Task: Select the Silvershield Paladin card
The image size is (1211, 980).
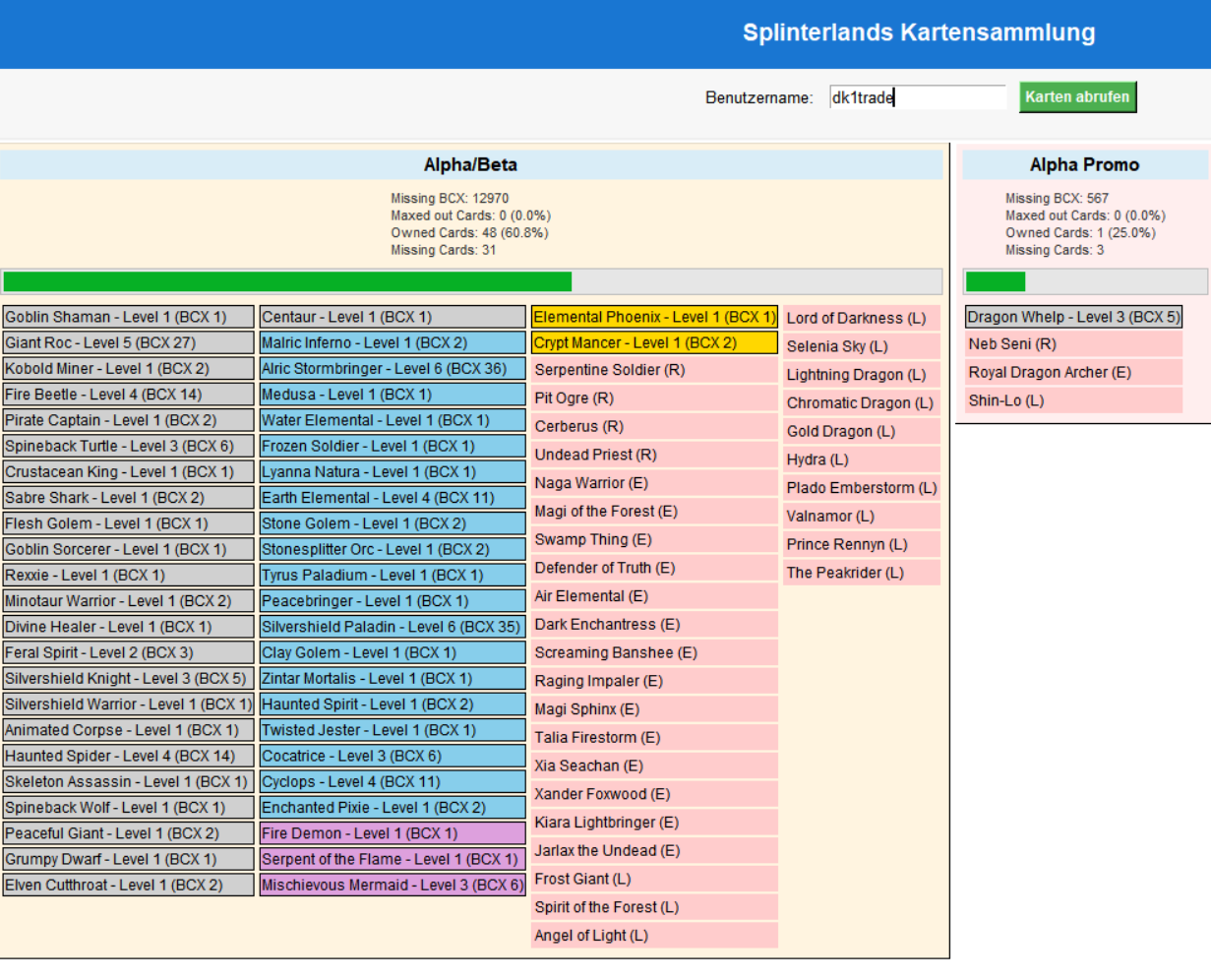Action: [x=393, y=627]
